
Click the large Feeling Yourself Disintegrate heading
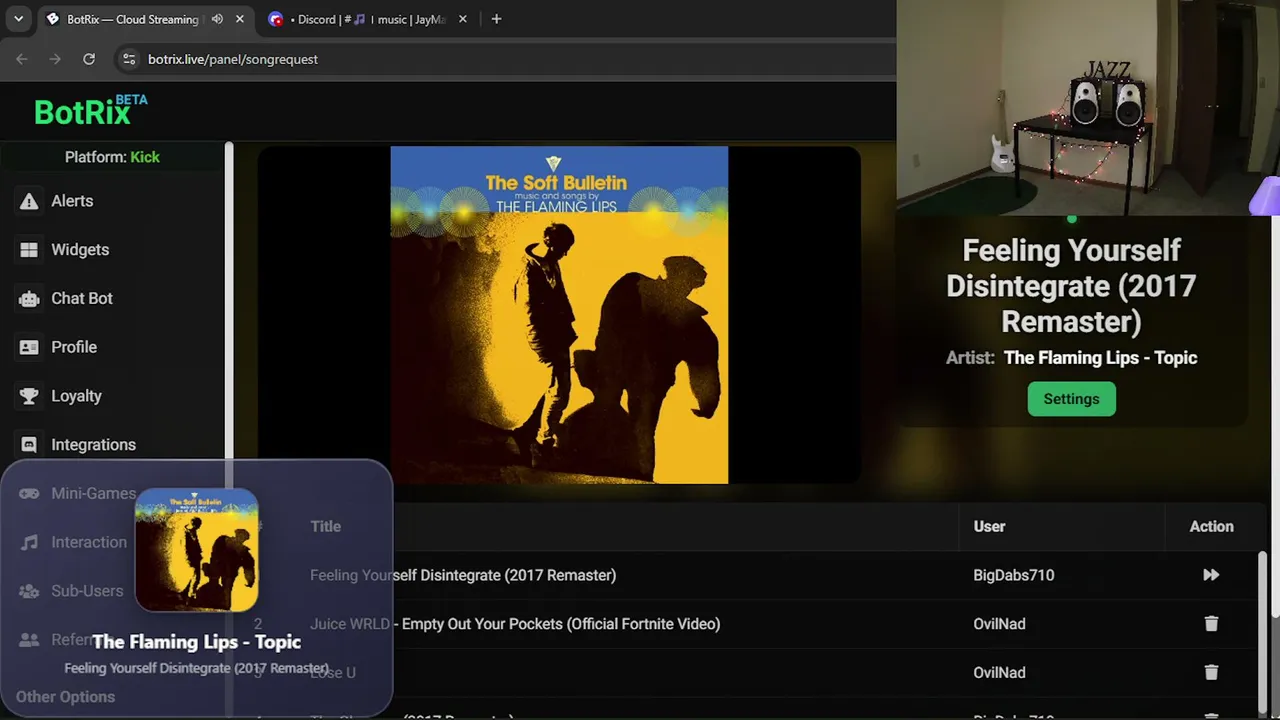pyautogui.click(x=1071, y=286)
